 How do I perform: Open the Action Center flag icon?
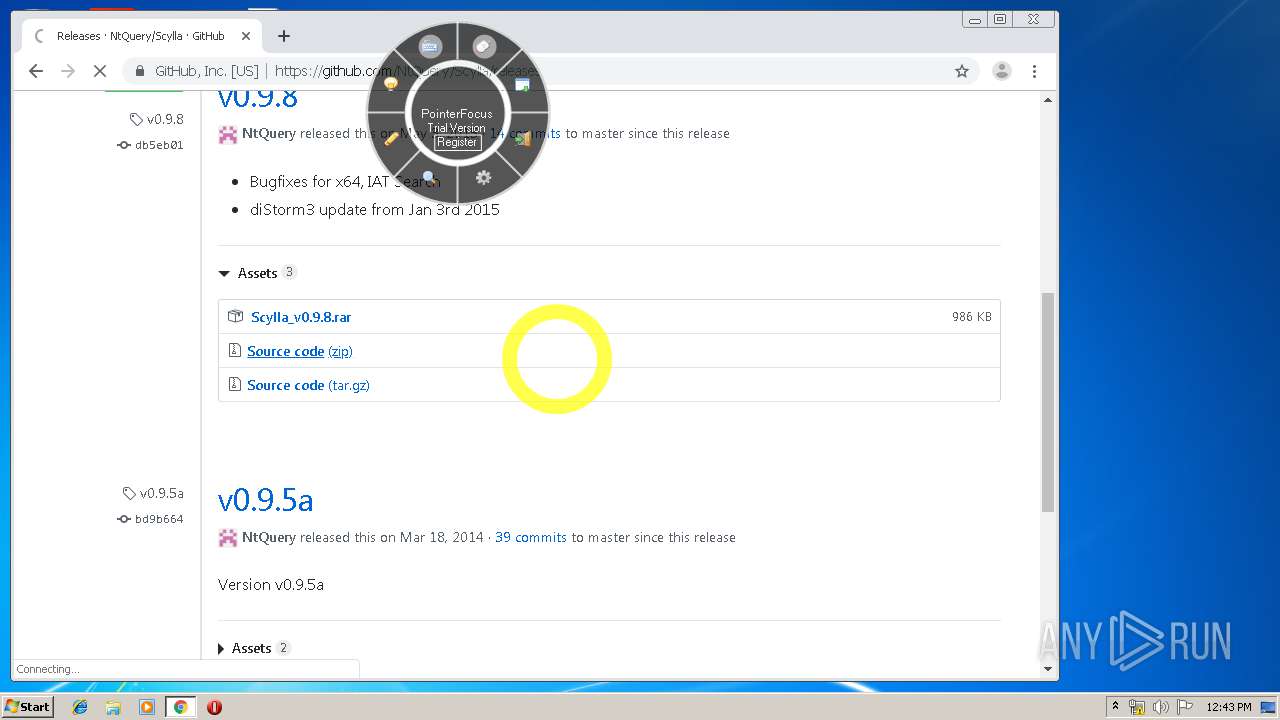pyautogui.click(x=1185, y=707)
